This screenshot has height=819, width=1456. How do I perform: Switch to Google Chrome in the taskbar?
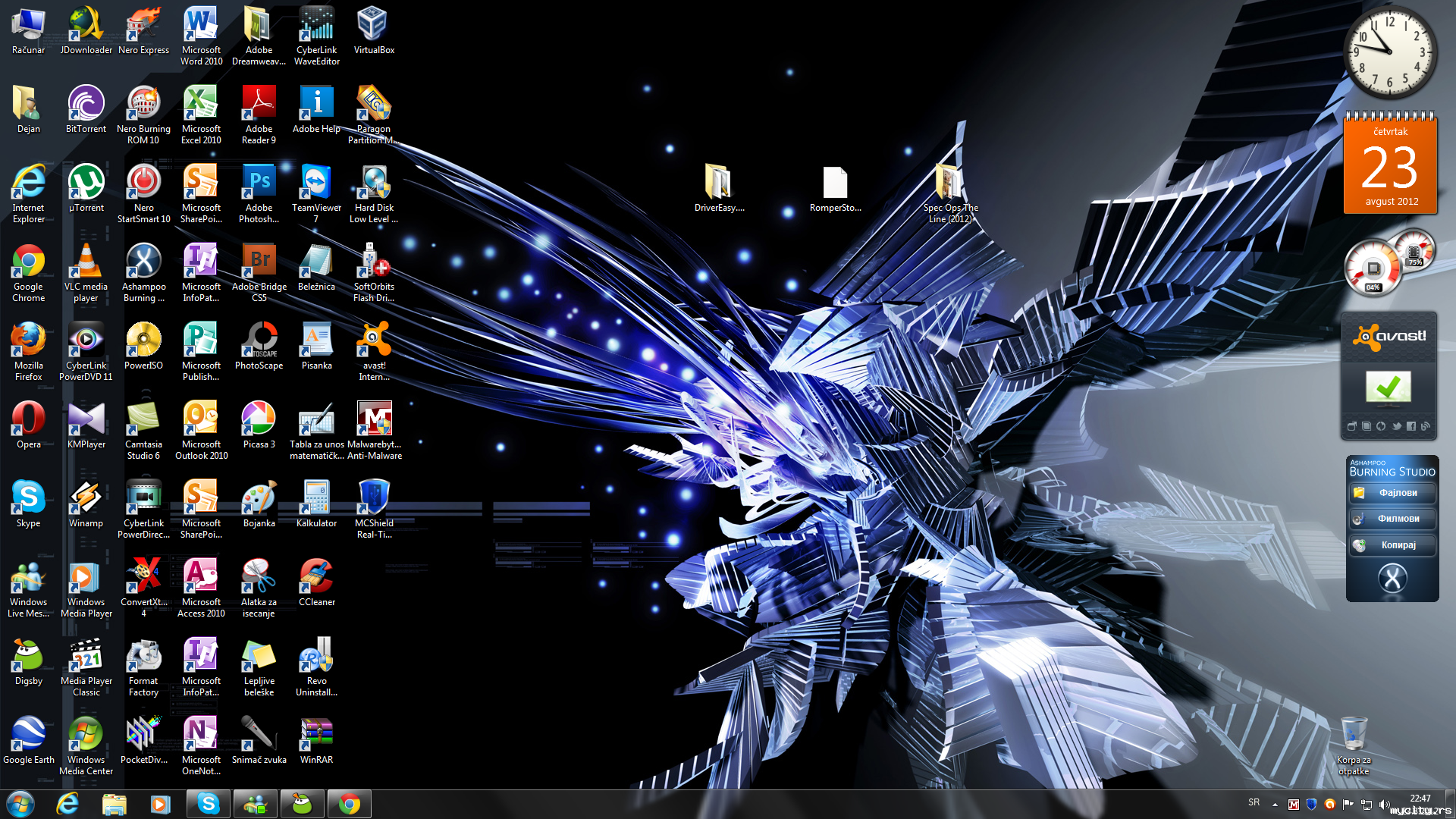point(350,804)
